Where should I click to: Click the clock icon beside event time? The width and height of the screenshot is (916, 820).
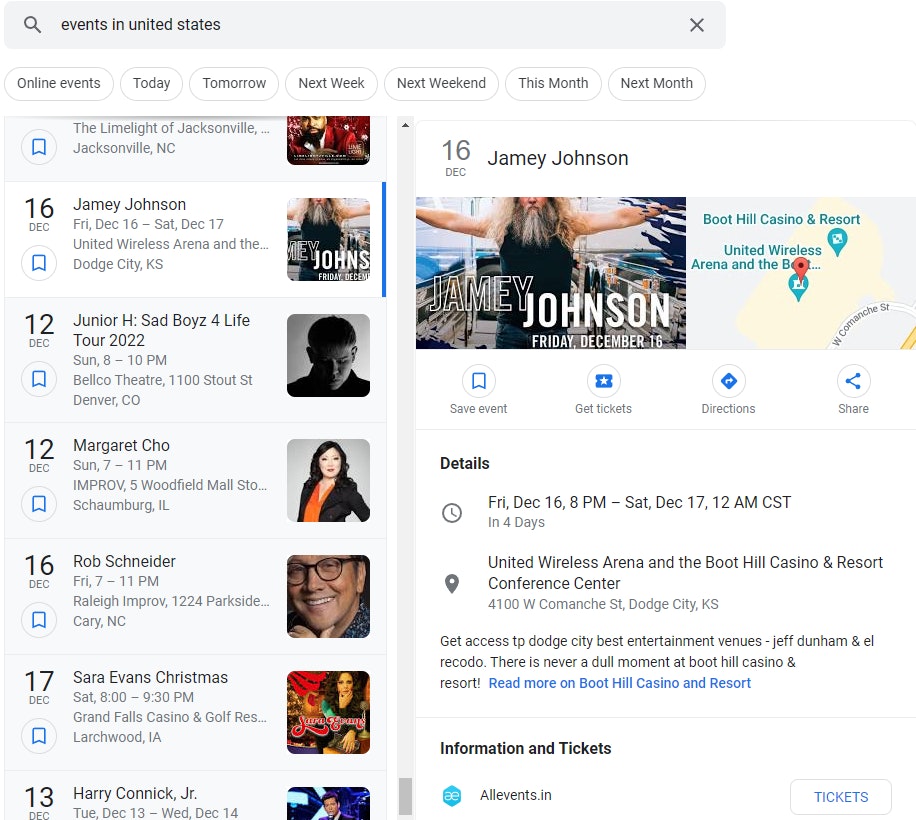tap(452, 513)
